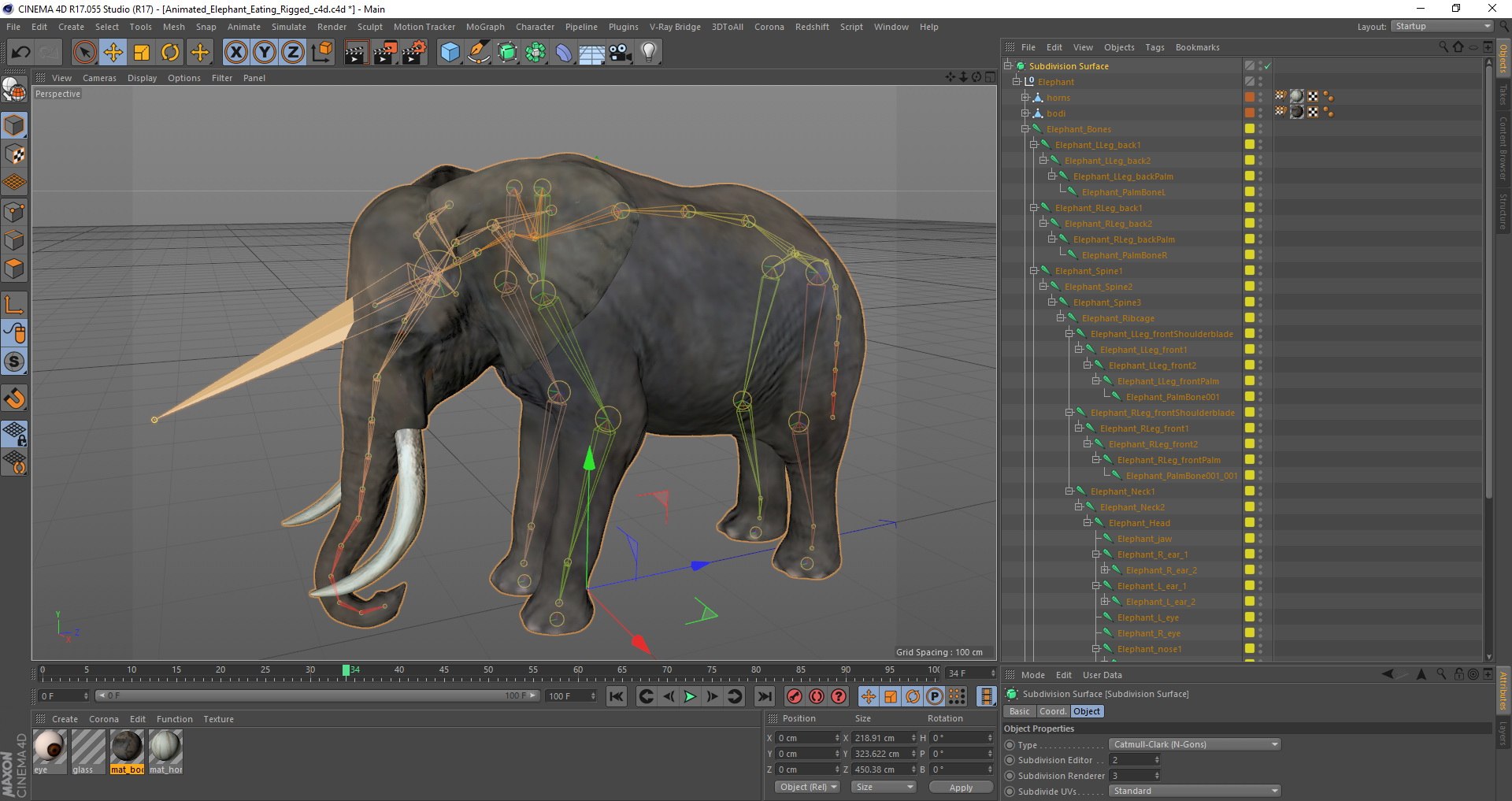Screen dimensions: 1512x801
Task: Select the mat_bod material swatch
Action: (127, 751)
